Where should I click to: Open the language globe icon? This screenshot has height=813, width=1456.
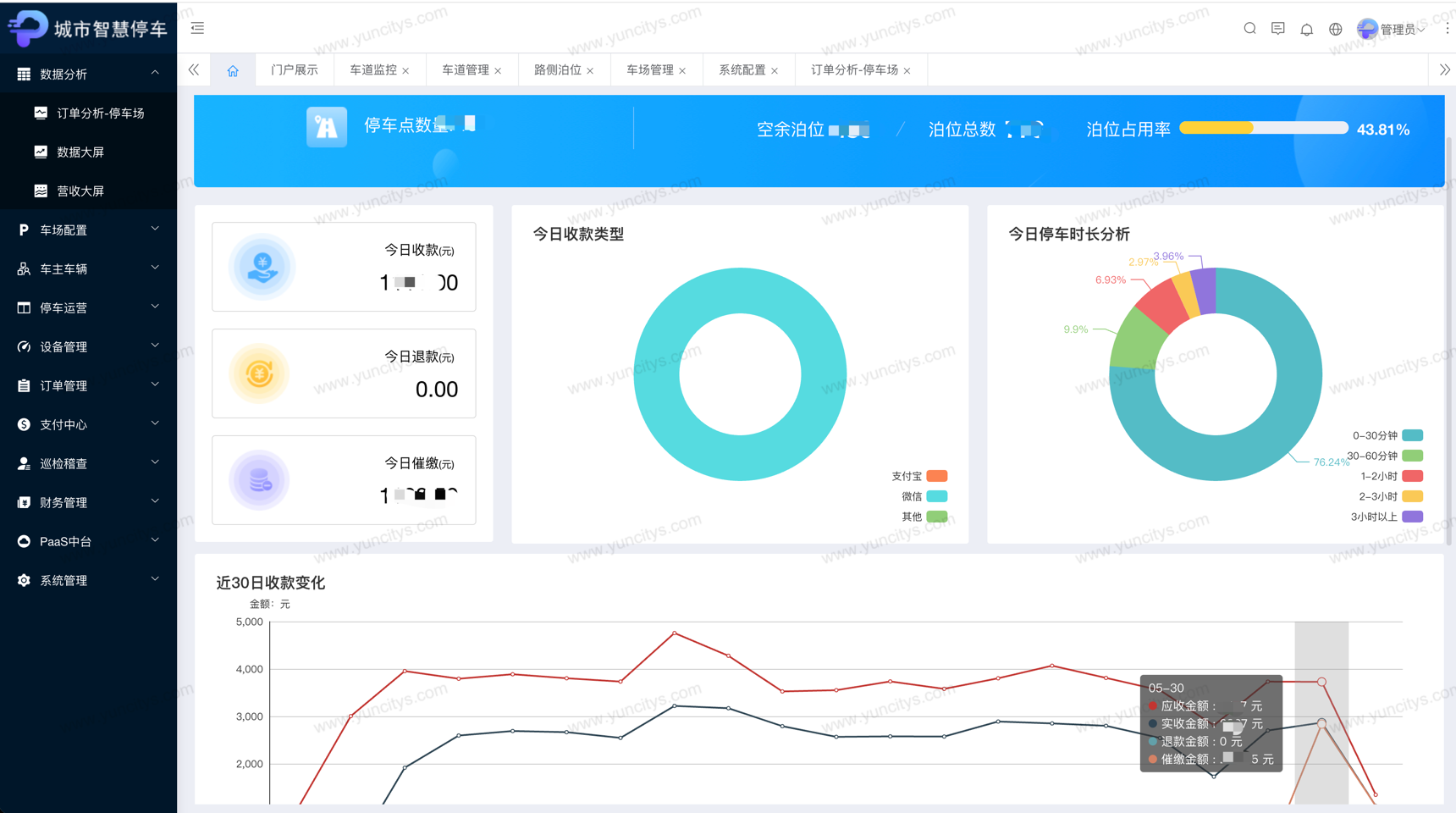coord(1336,29)
